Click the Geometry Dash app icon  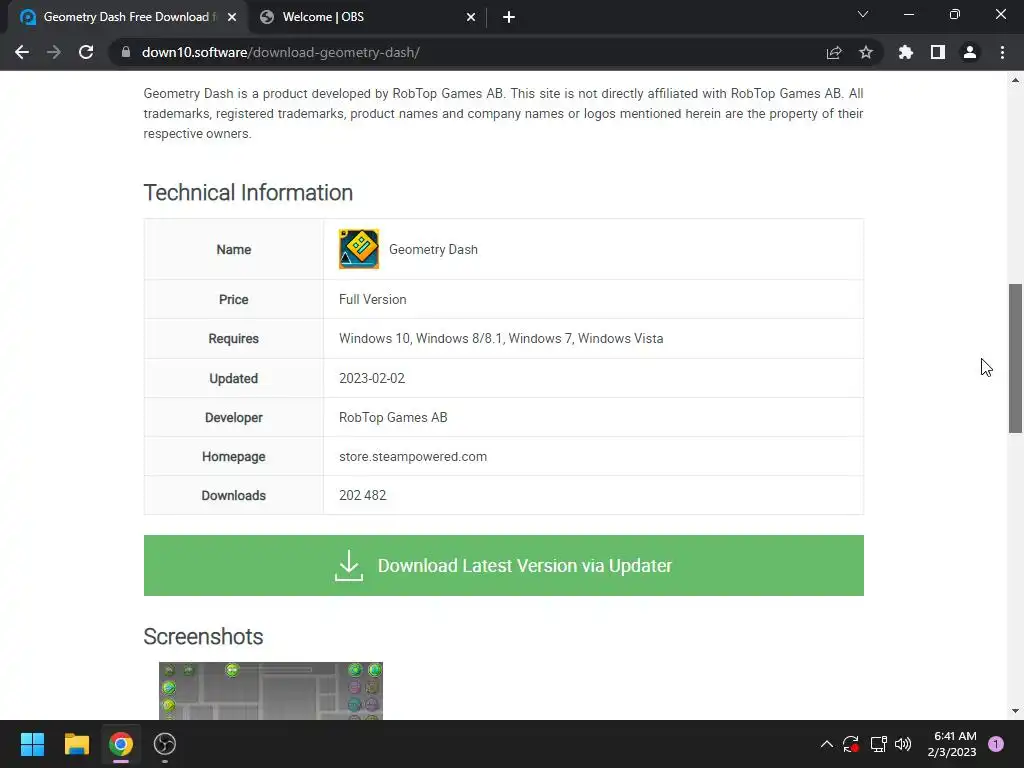coord(359,249)
